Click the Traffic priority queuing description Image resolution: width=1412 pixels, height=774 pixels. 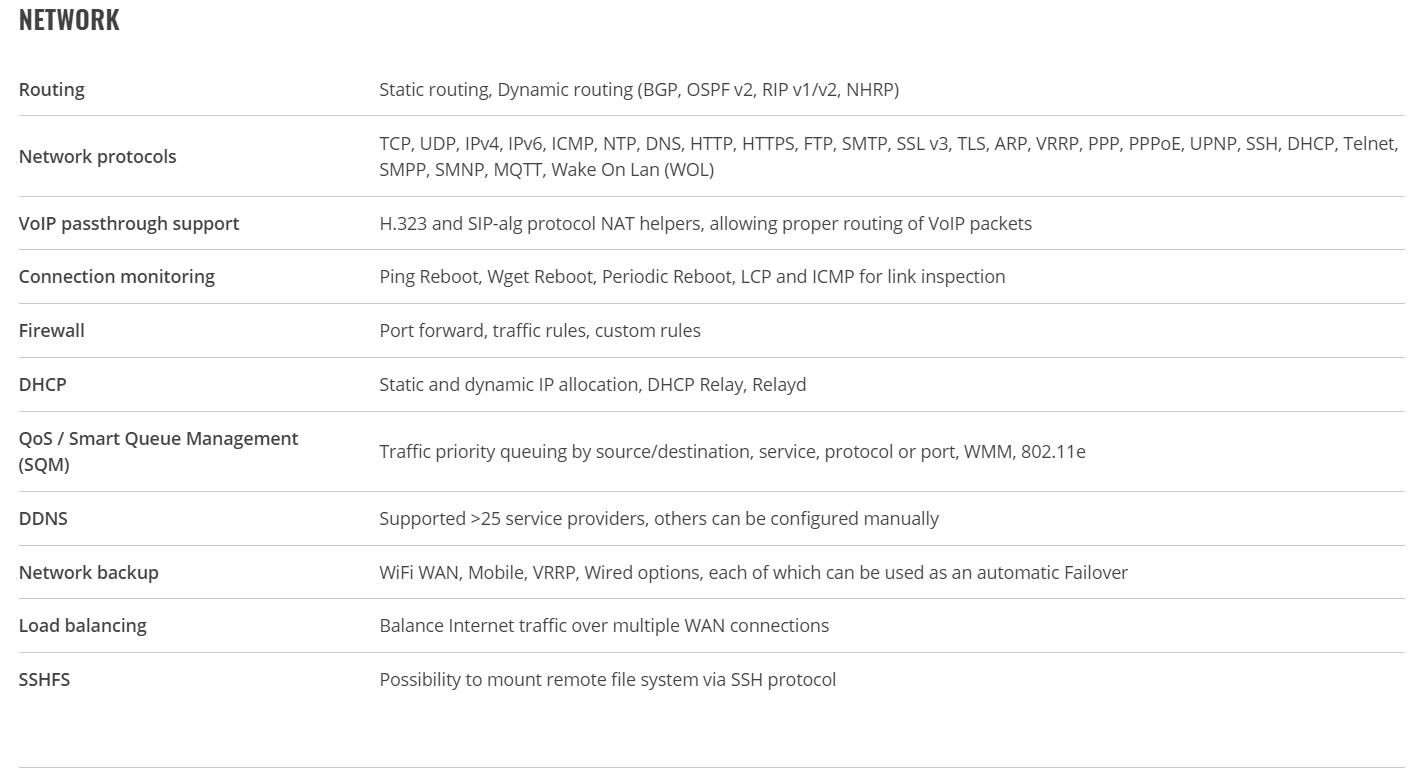coord(732,451)
